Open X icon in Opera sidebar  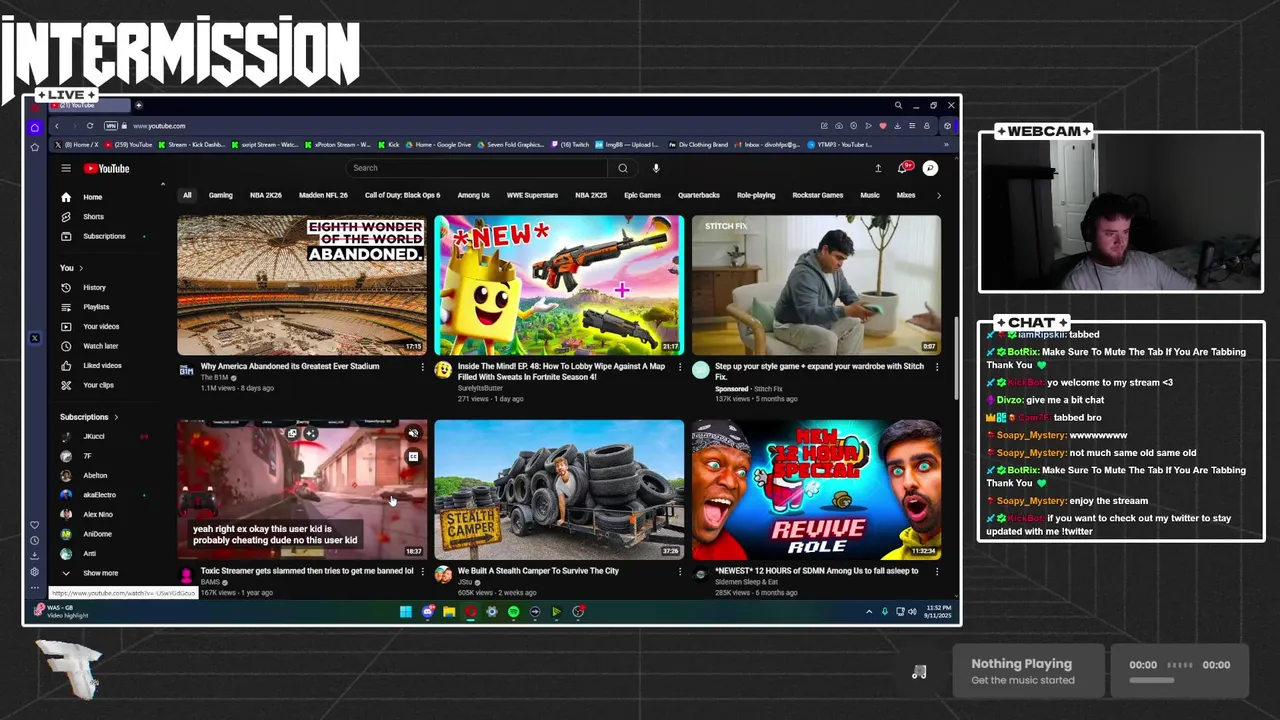tap(35, 338)
